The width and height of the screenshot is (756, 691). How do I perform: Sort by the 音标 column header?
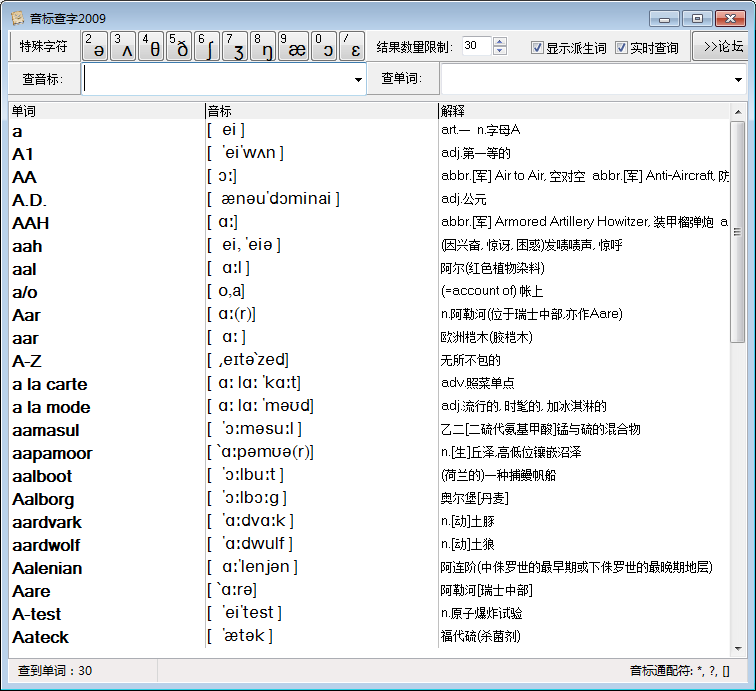point(322,111)
